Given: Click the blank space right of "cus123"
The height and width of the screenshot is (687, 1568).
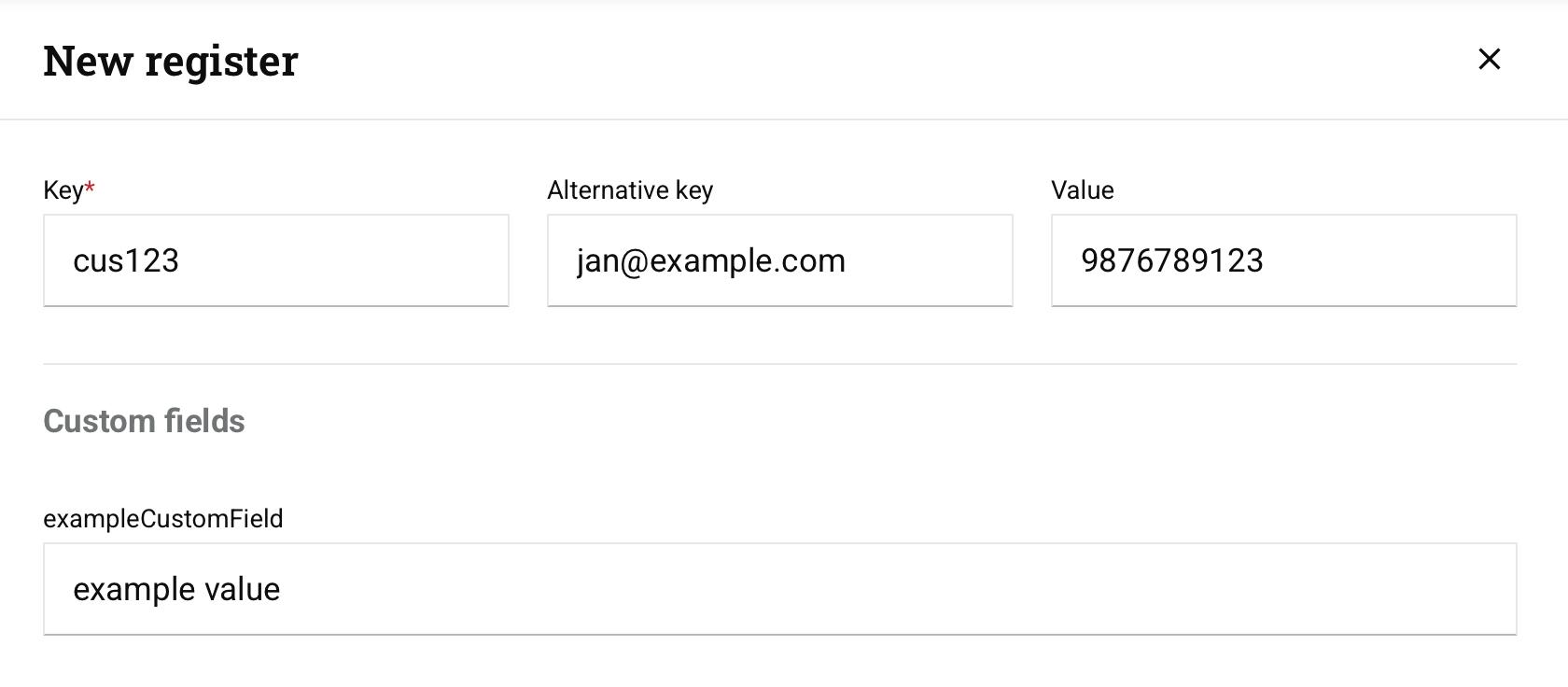Looking at the screenshot, I should pos(373,260).
